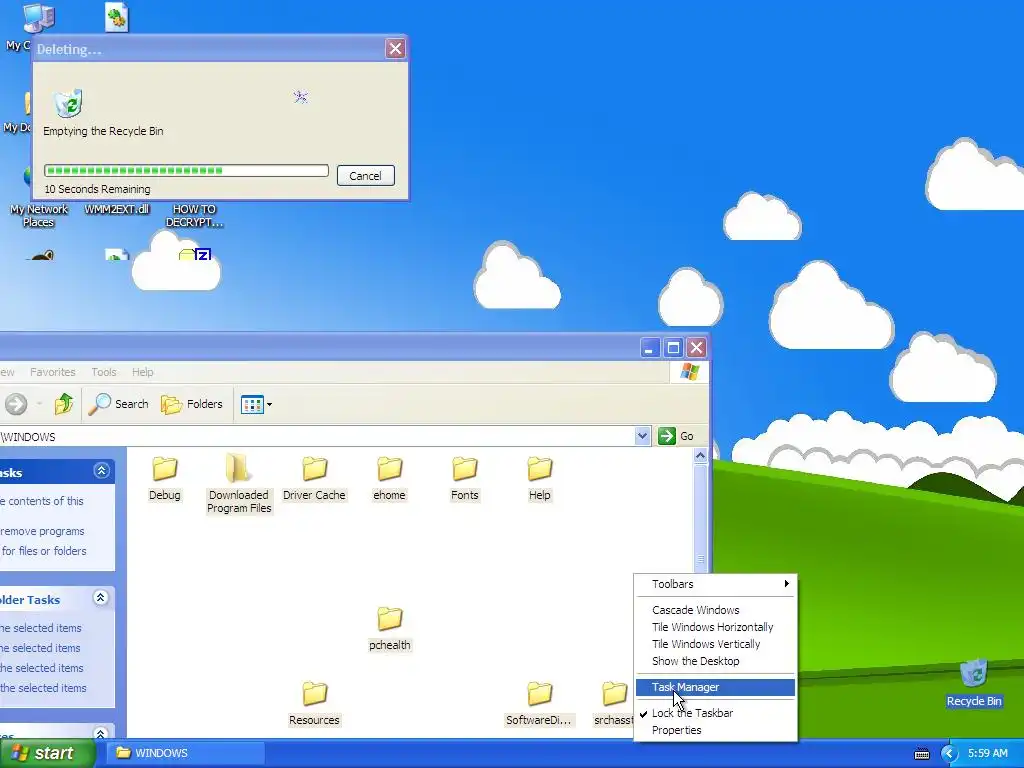
Task: Expand the address bar dropdown
Action: tap(643, 436)
